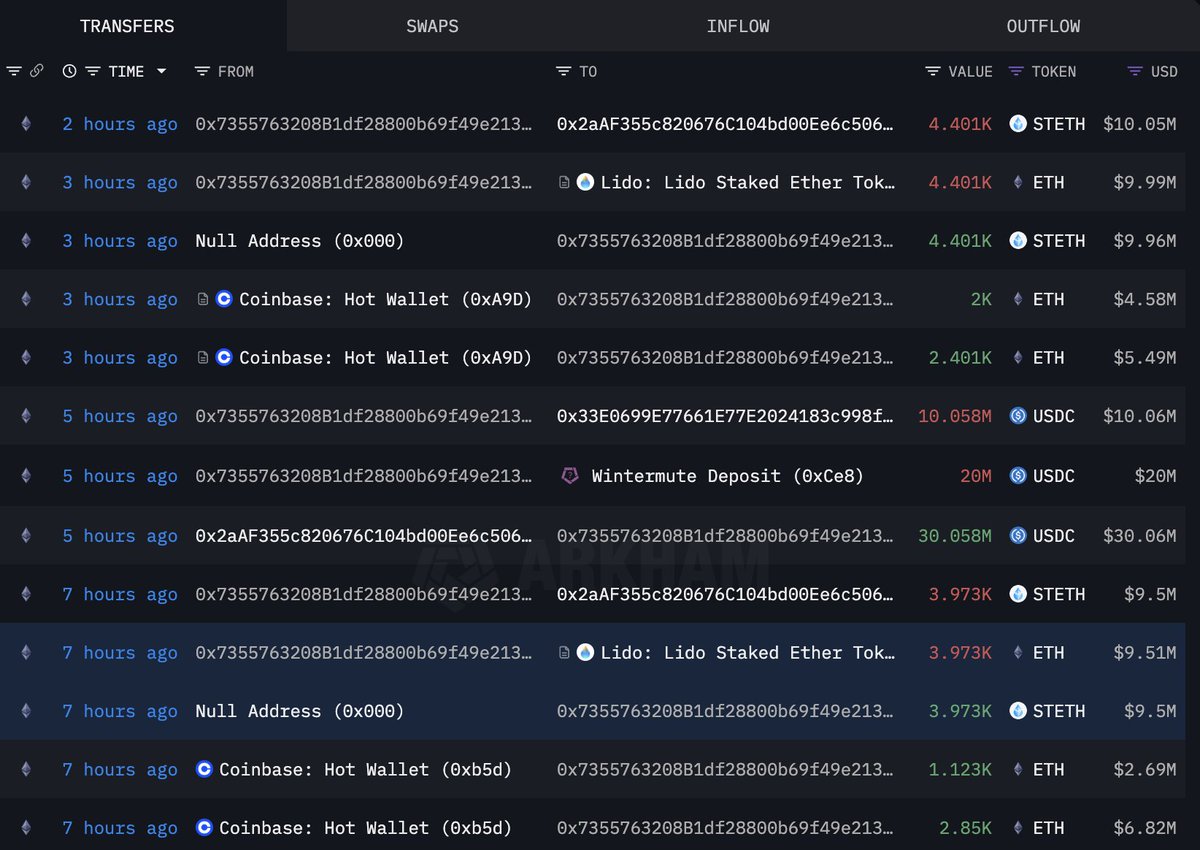Image resolution: width=1200 pixels, height=850 pixels.
Task: Open recipient 0x2aAF355c address in the $10.05M row
Action: click(726, 124)
